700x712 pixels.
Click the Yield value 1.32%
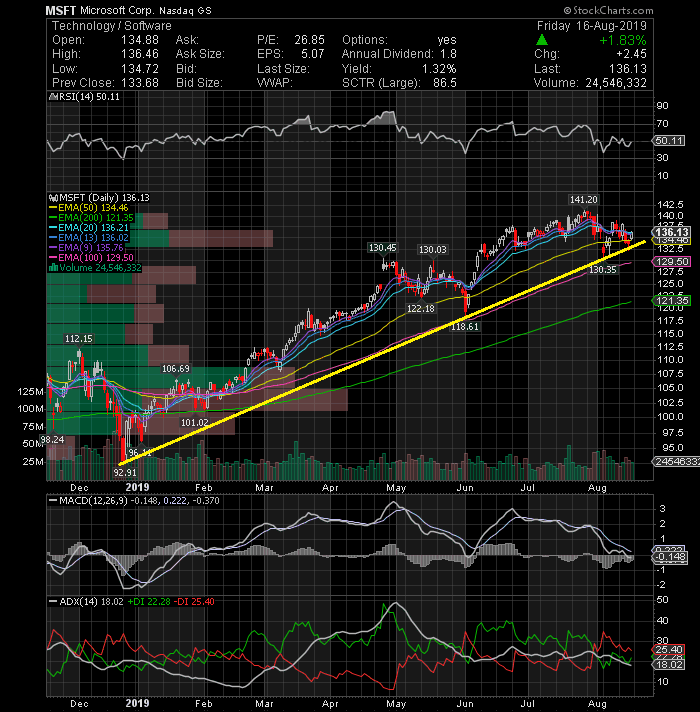tap(439, 69)
